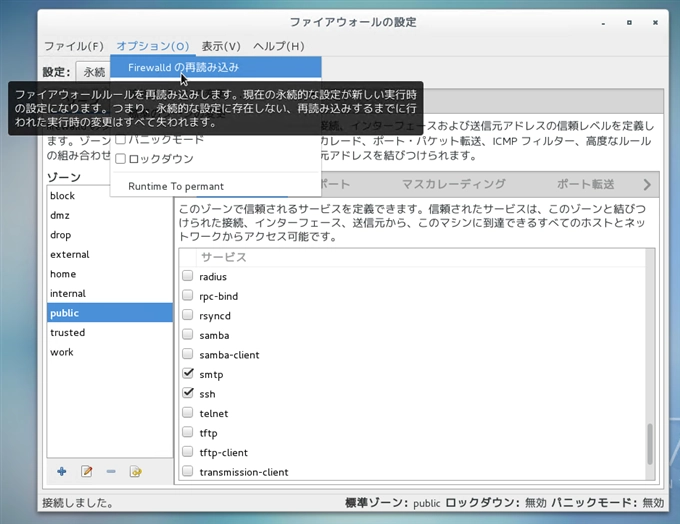Enable the samba-client service checkbox
Screen dimensions: 680x524
click(x=187, y=354)
